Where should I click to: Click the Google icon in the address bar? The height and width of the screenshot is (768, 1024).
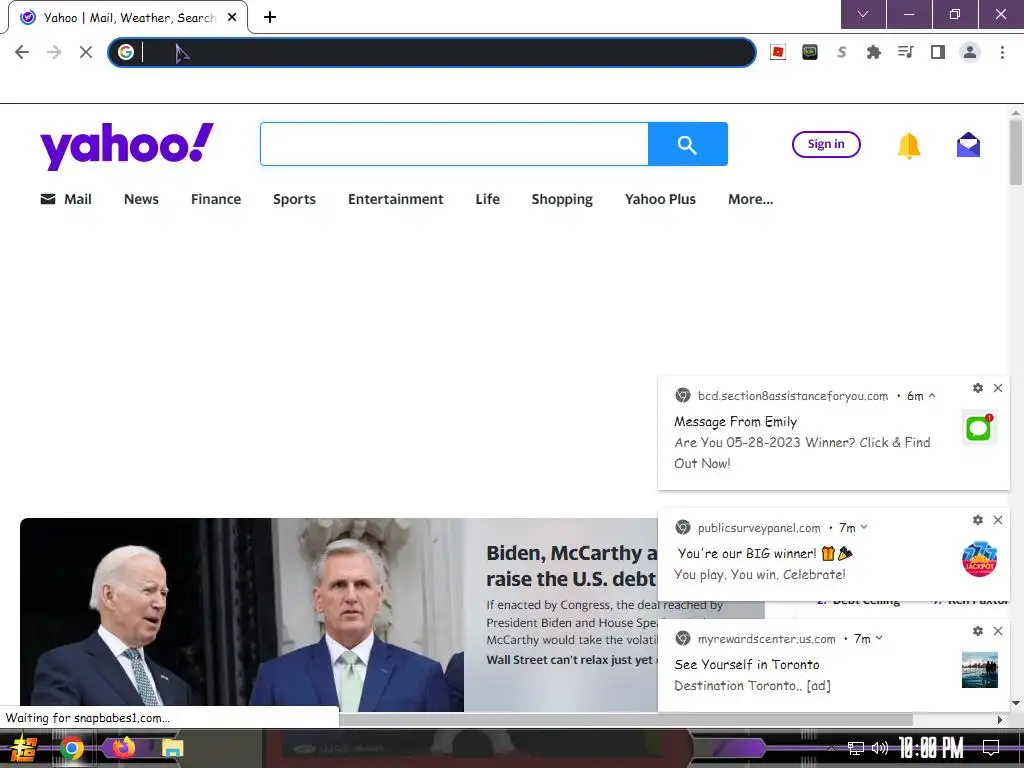click(x=126, y=52)
